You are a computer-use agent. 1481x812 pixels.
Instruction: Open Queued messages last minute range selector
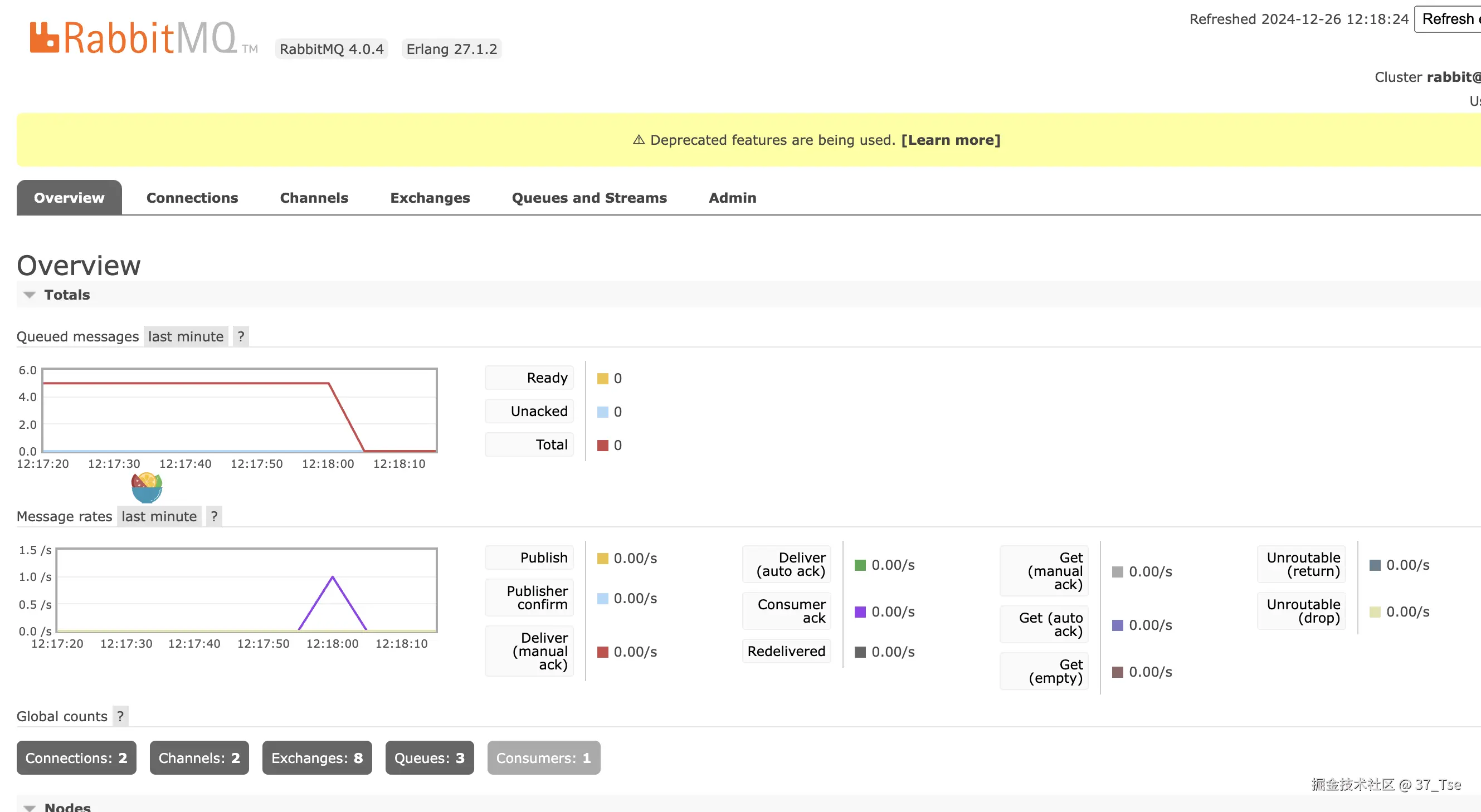tap(186, 337)
